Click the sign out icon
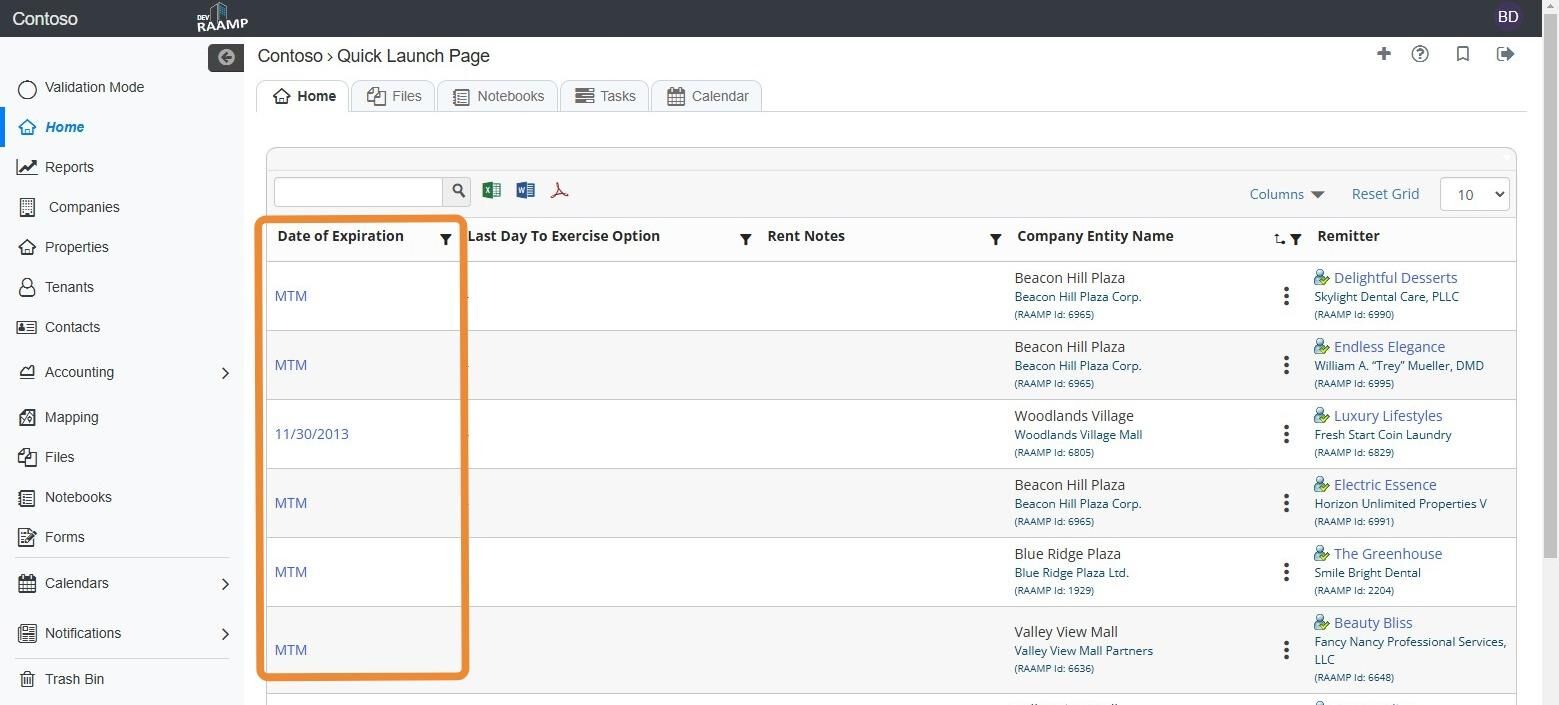1559x705 pixels. [x=1505, y=54]
